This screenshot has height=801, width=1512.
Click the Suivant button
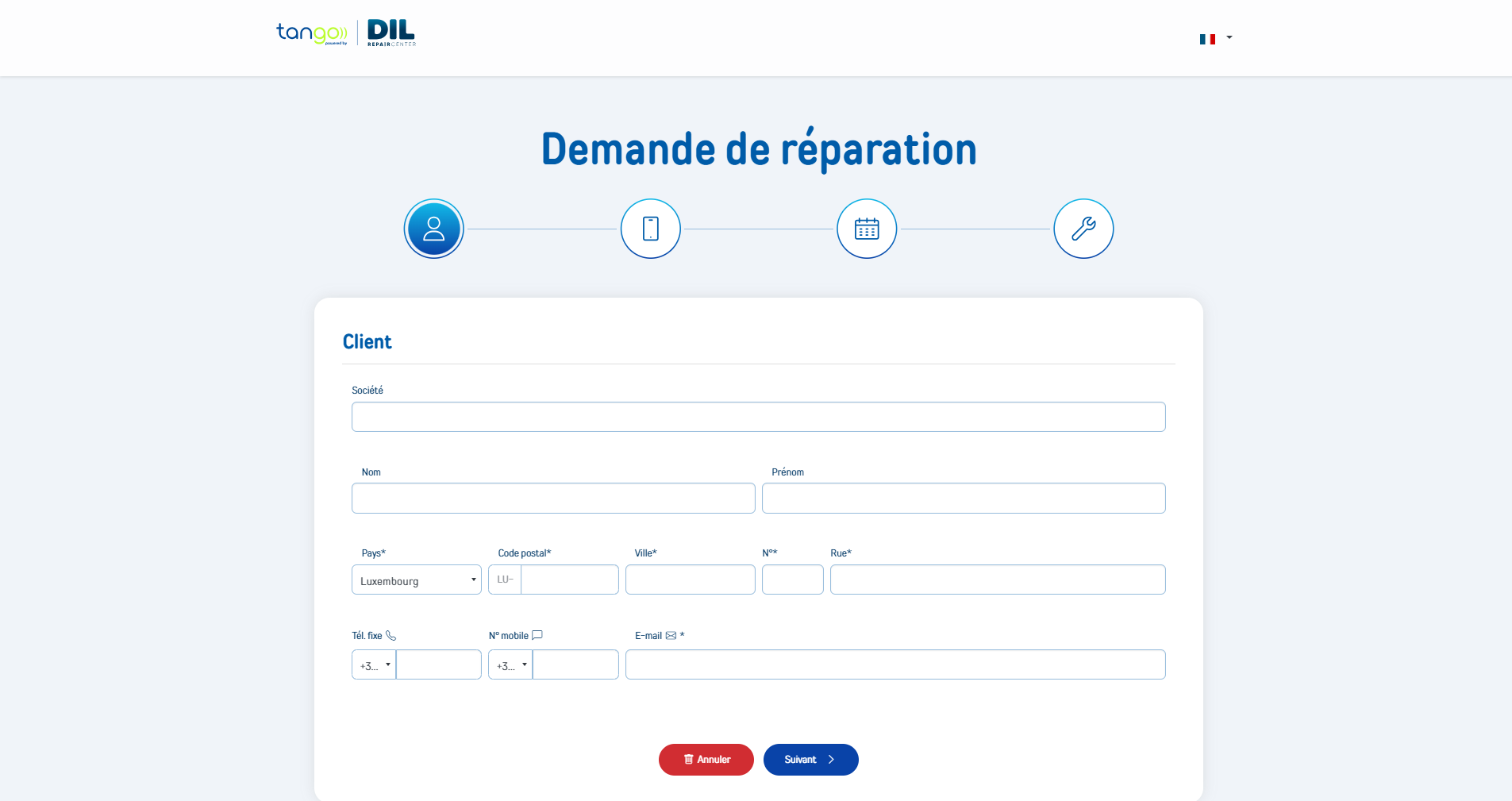[x=811, y=760]
